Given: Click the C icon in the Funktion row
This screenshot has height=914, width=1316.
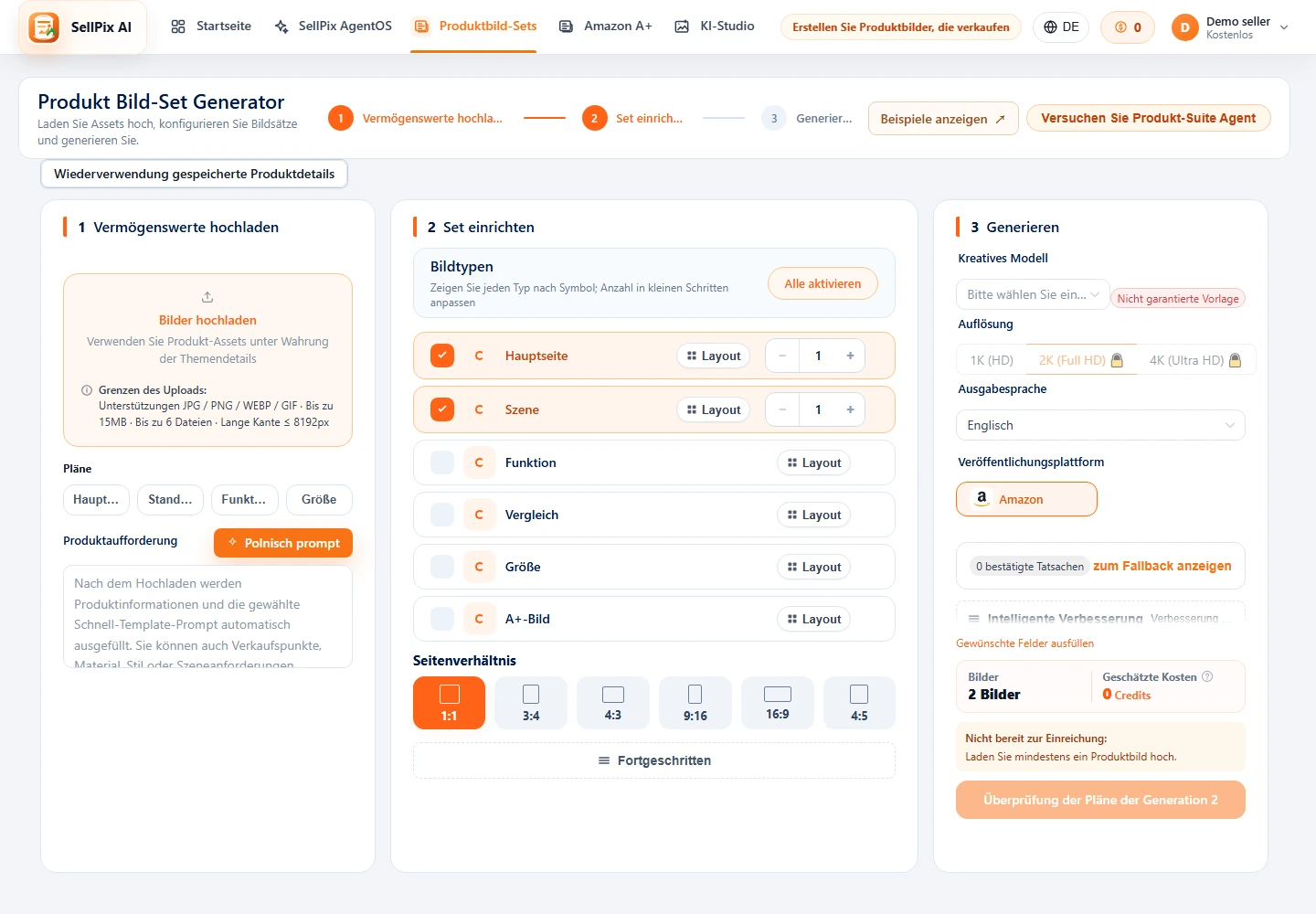Looking at the screenshot, I should [479, 462].
